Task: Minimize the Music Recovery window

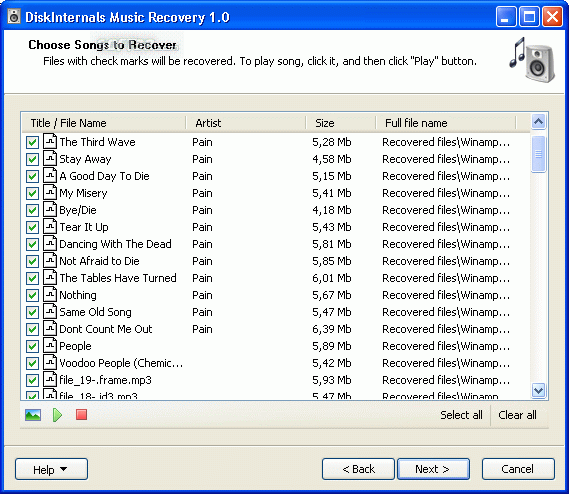Action: tap(506, 17)
